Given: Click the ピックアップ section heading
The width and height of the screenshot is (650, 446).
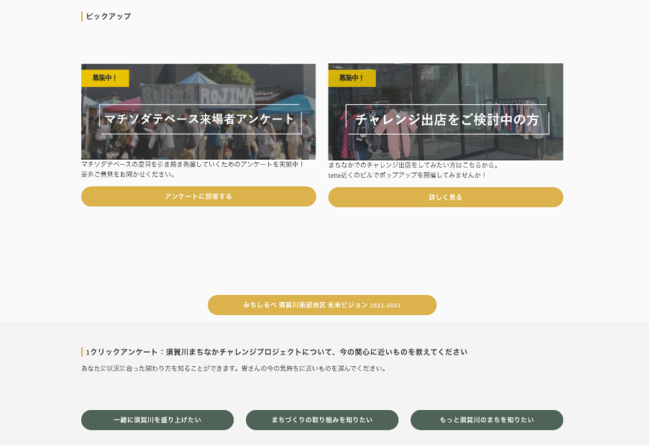Looking at the screenshot, I should coord(108,16).
